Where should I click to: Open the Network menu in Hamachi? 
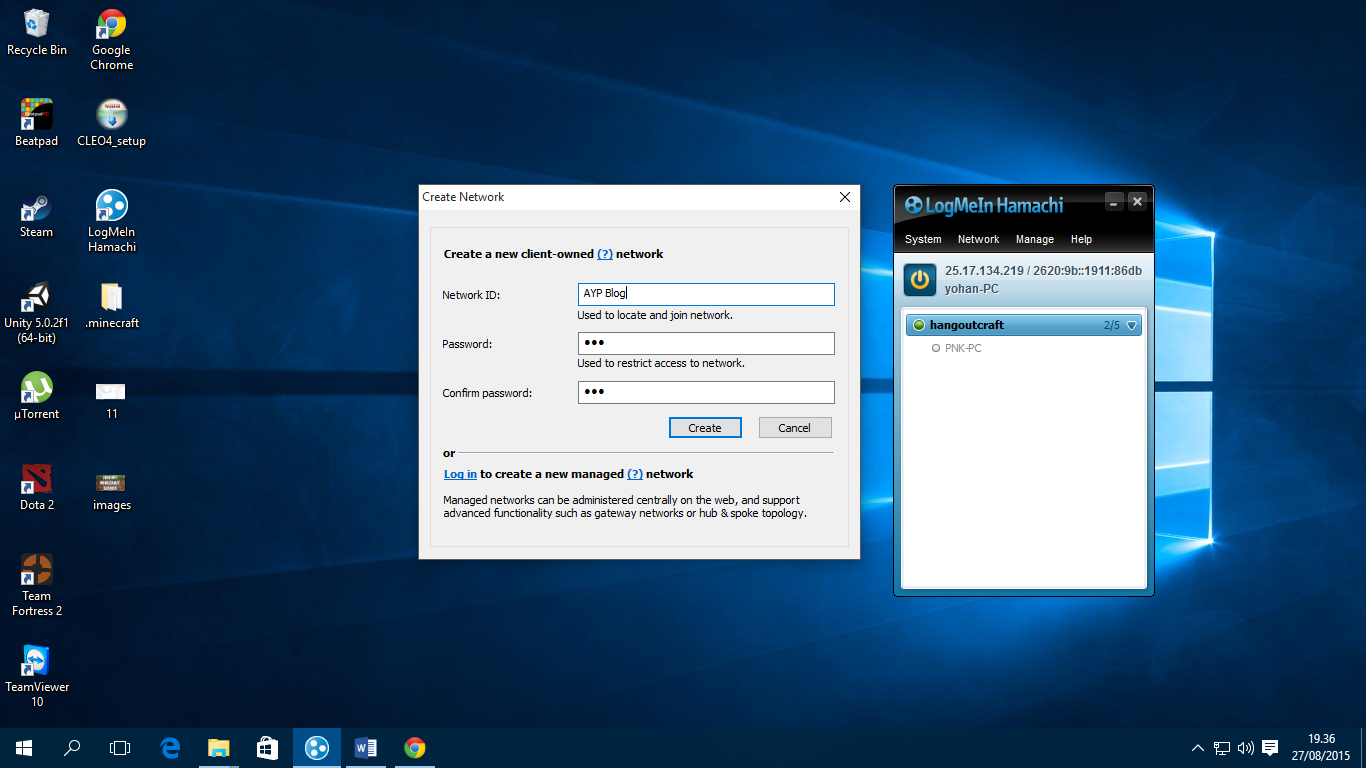978,239
